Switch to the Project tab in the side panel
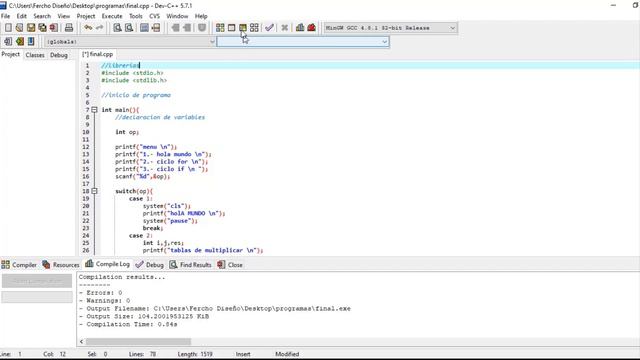Screen dimensions: 640x360 click(x=11, y=54)
